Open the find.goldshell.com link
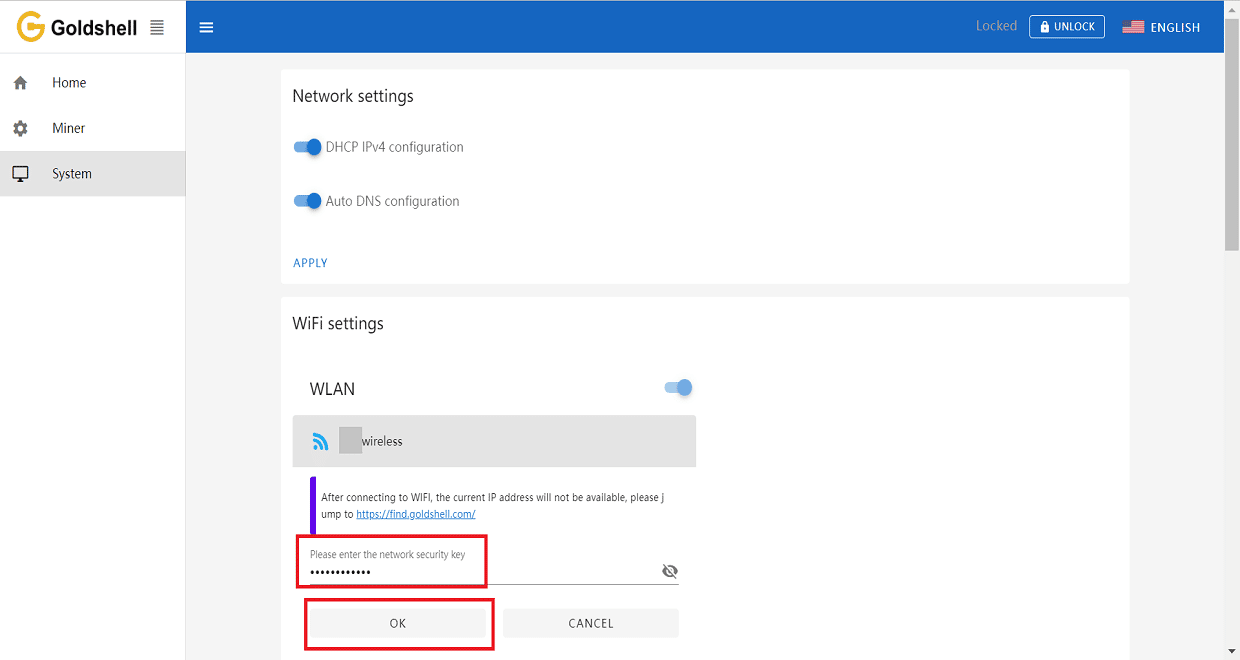The width and height of the screenshot is (1240, 660). (416, 514)
